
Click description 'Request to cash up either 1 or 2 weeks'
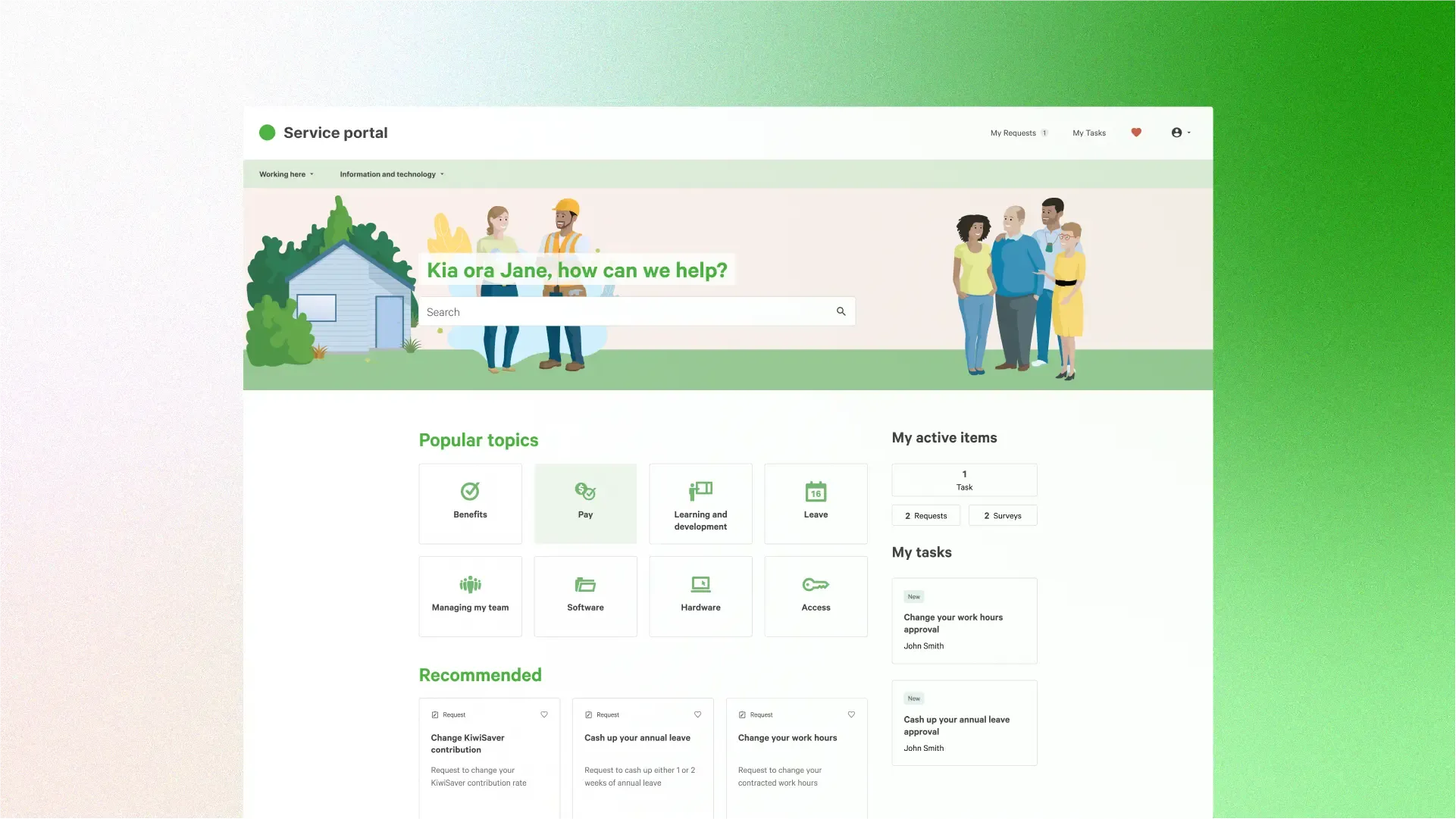[639, 777]
